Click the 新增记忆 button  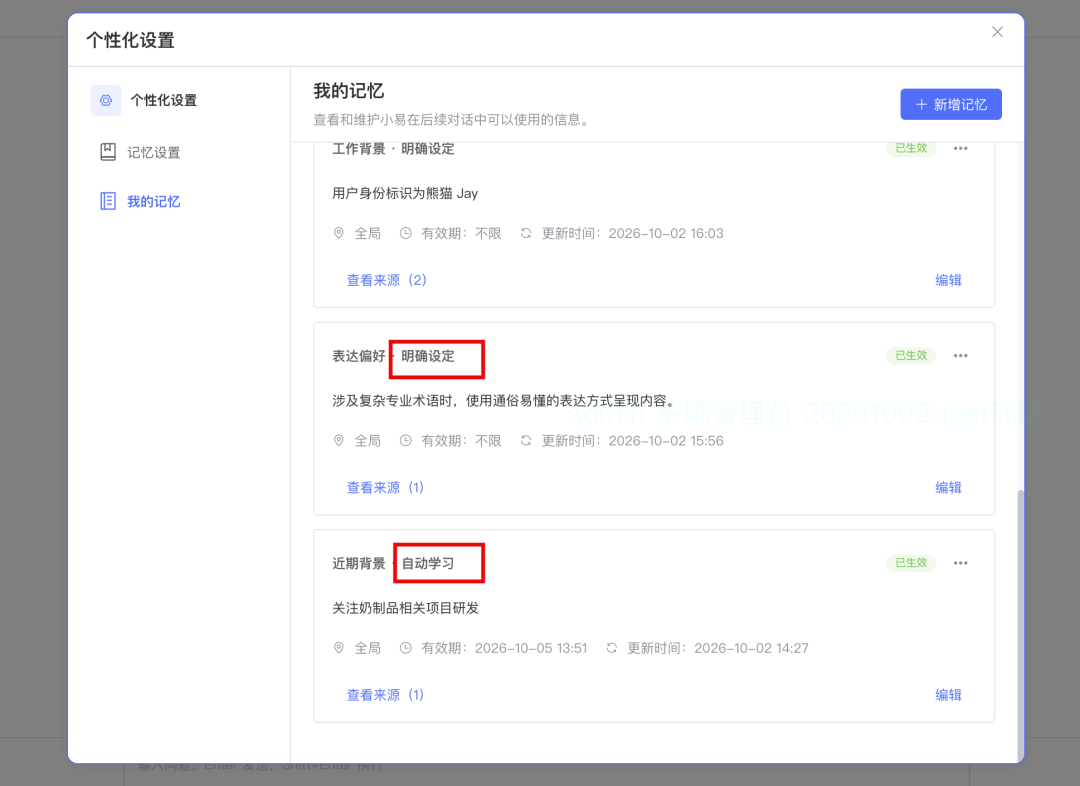tap(951, 104)
